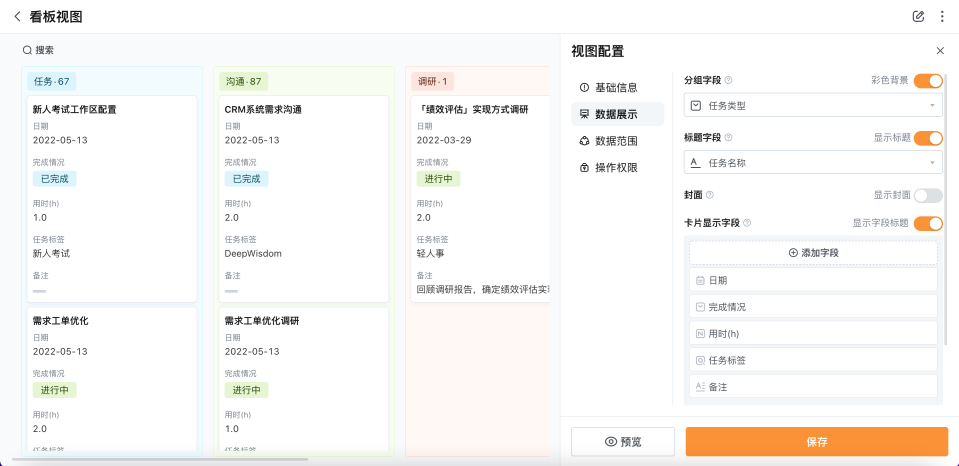Click the 操作权限 lock icon
This screenshot has height=466, width=959.
point(583,168)
